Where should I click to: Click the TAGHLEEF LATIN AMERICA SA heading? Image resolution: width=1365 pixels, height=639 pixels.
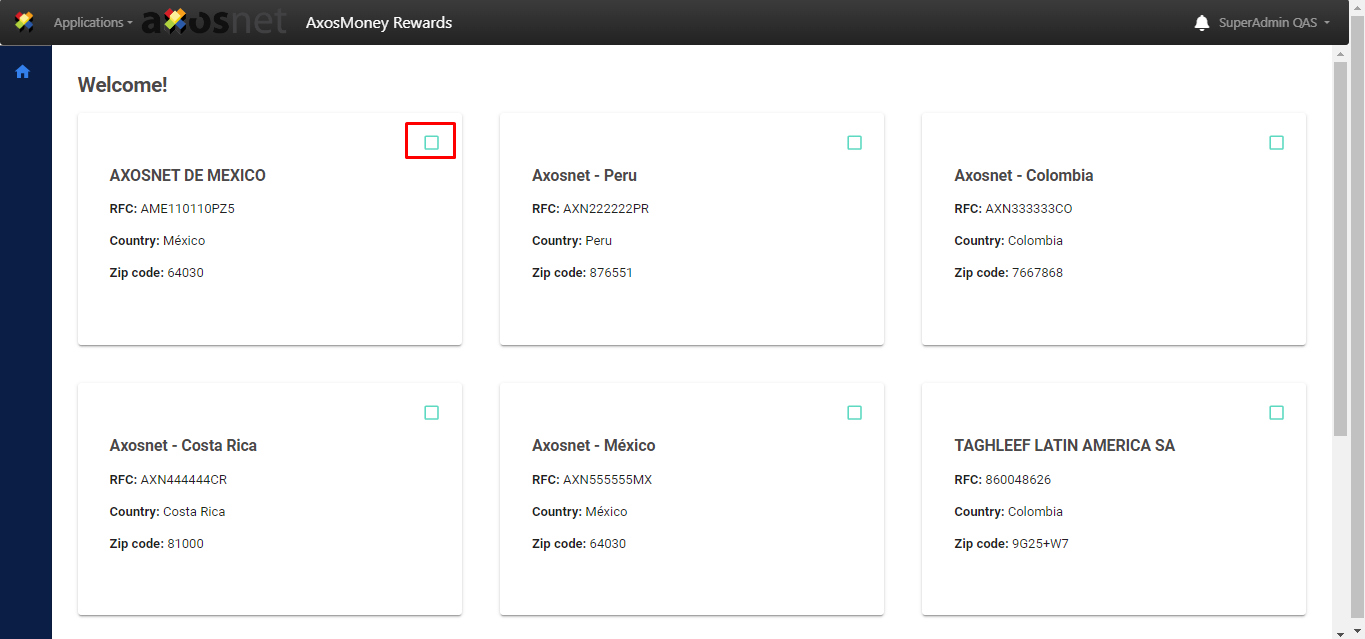click(1064, 445)
